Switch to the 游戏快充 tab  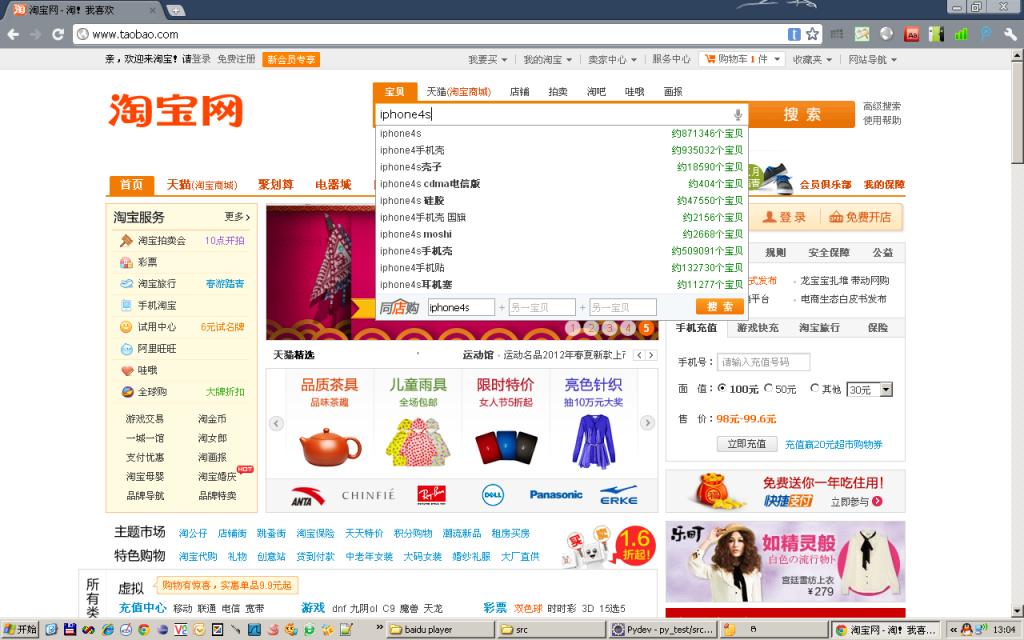(758, 328)
